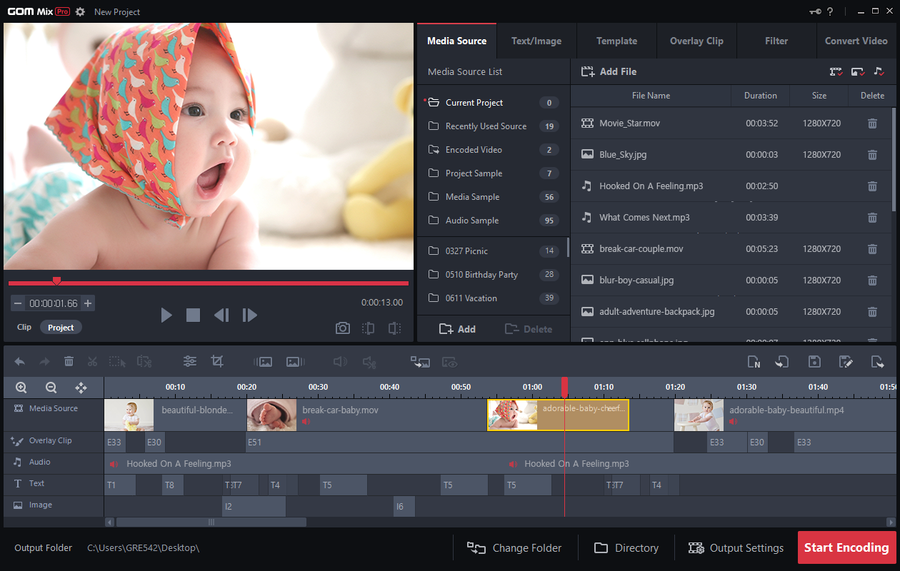Click the Play button under the preview

point(166,315)
